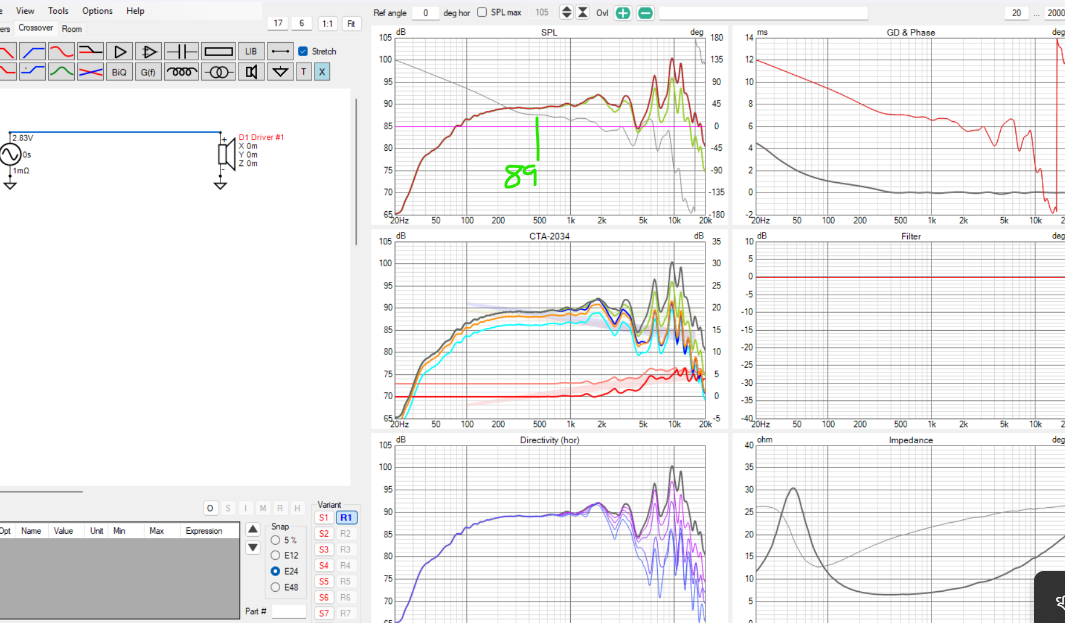Select variant S1
Screen dimensions: 1065x623
324,518
